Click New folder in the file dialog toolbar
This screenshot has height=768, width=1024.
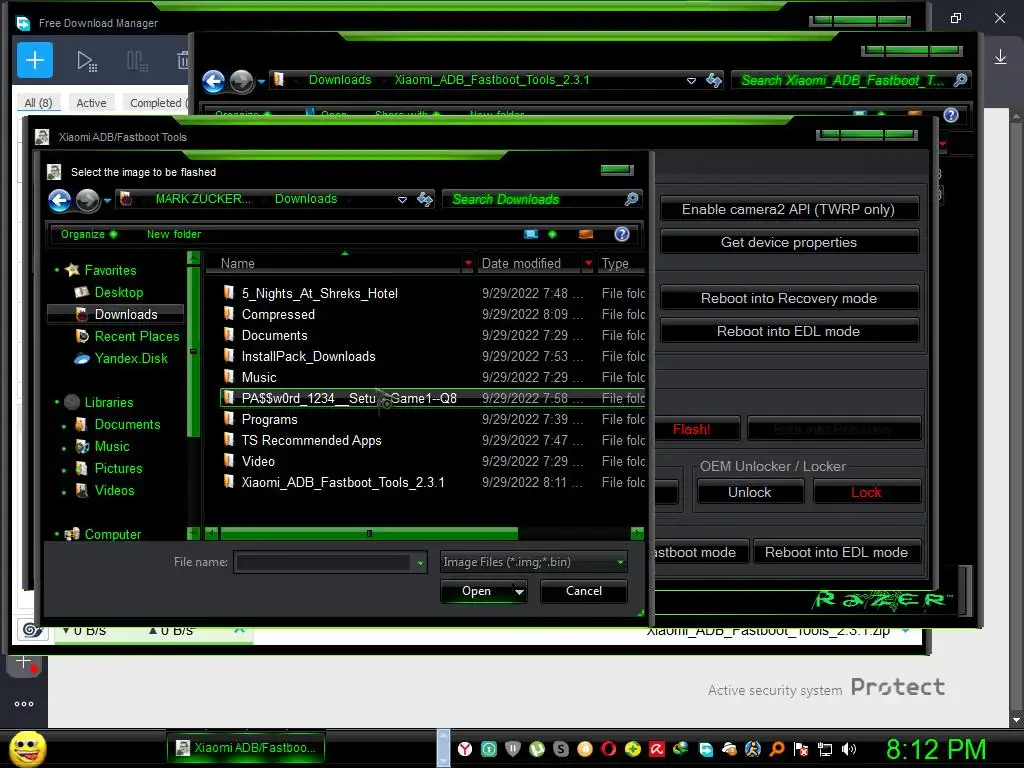(174, 234)
